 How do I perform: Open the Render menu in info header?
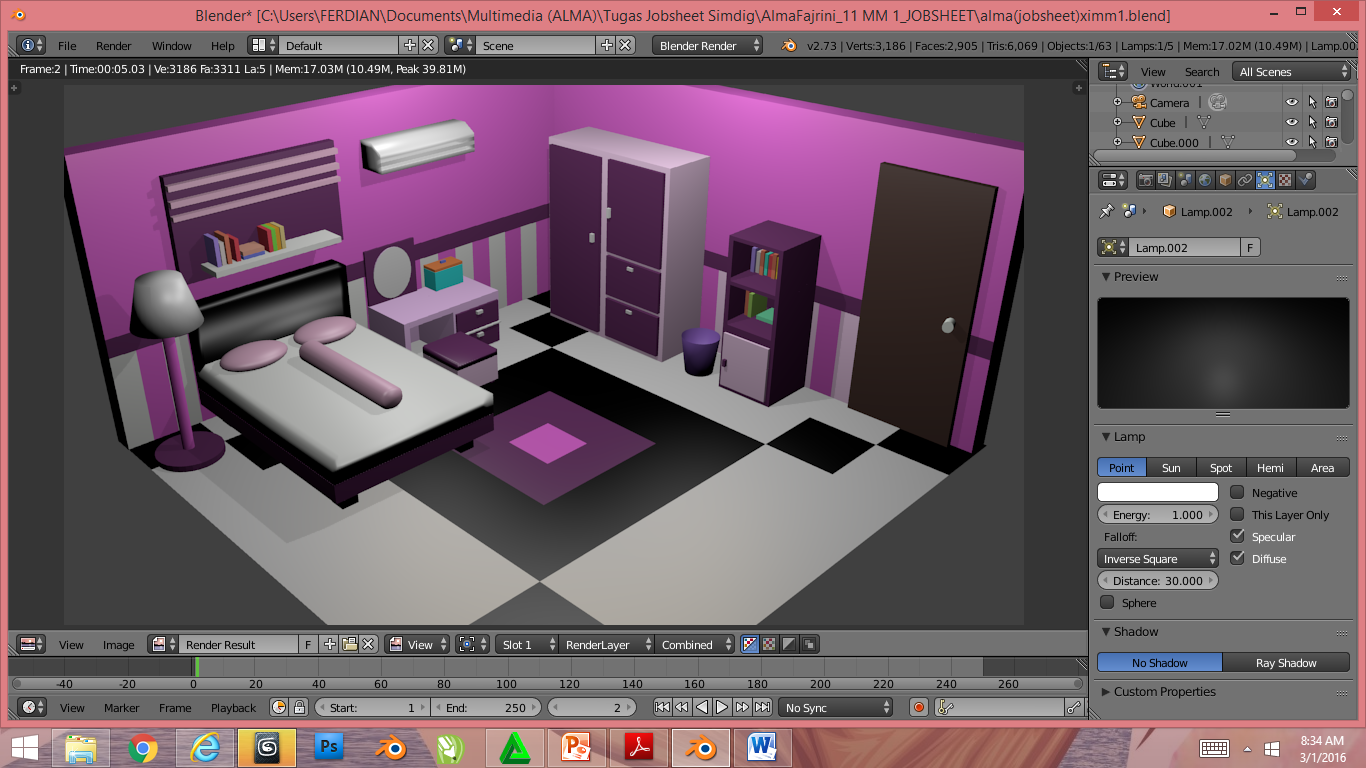point(114,46)
